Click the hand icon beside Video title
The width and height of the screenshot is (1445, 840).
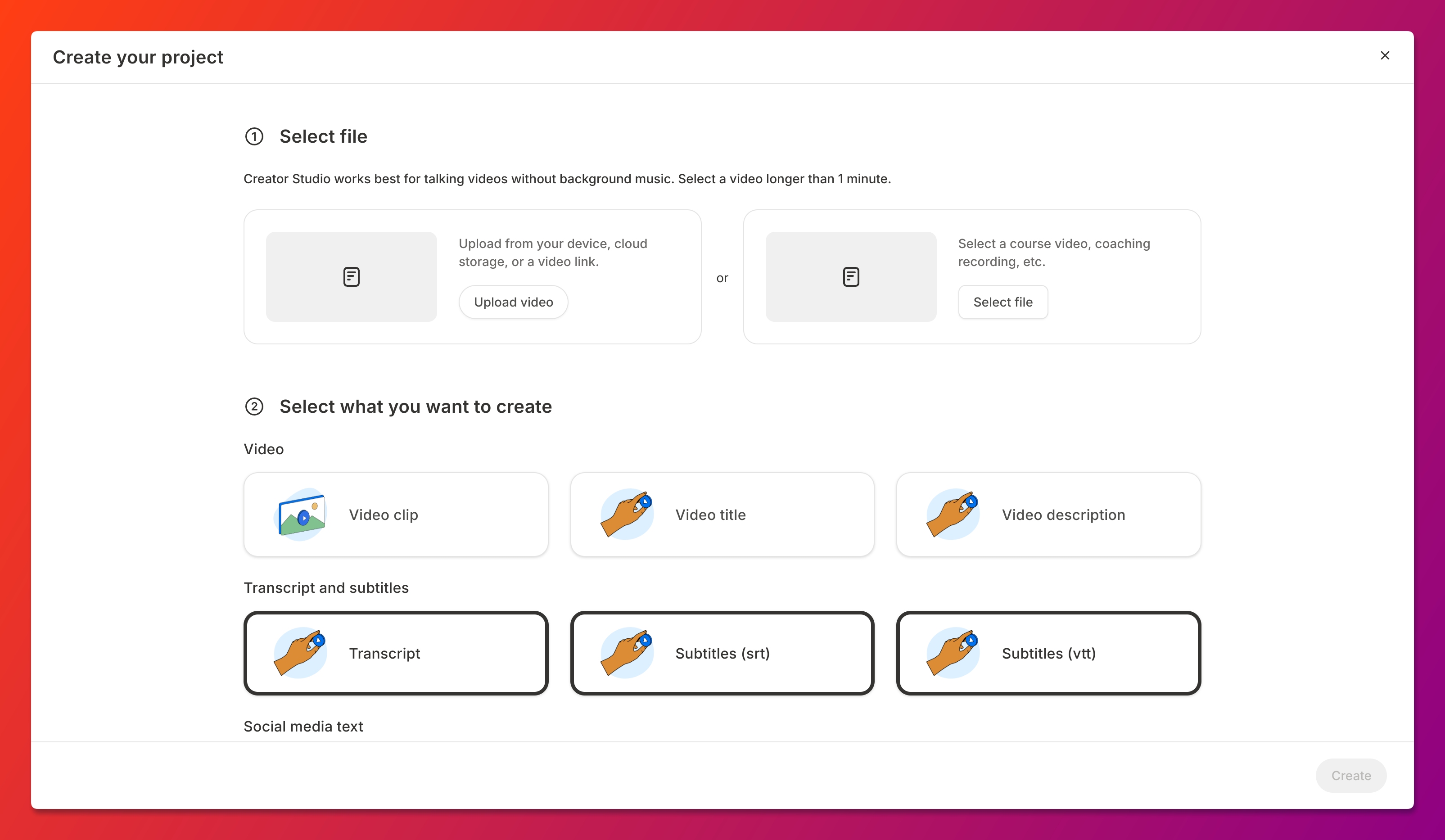[x=627, y=515]
